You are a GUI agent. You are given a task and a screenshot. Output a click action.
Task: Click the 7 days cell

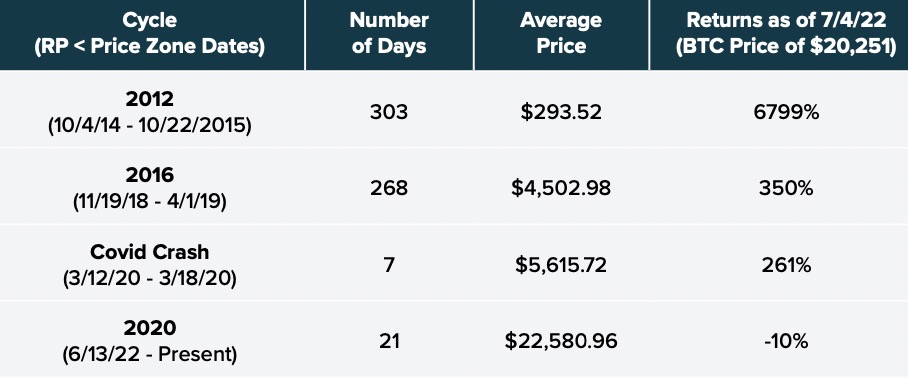(389, 264)
